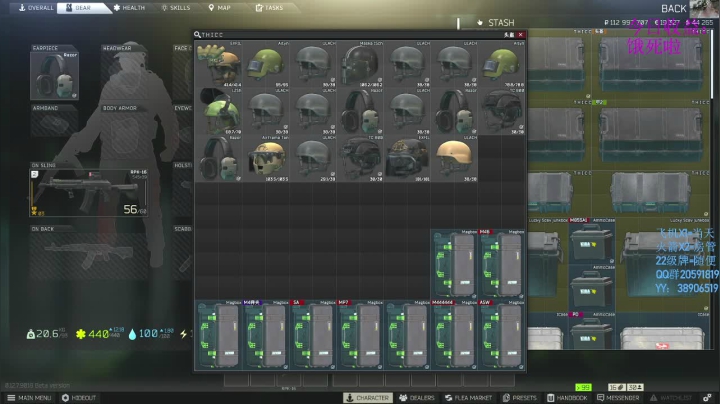Go to the HIDEOUT screen
Viewport: 720px width, 404px height.
coord(79,398)
